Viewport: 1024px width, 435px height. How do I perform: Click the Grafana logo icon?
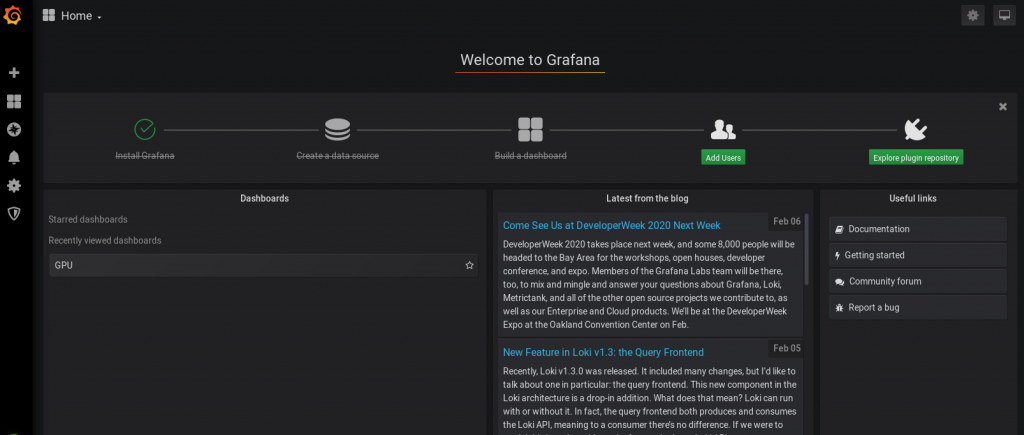click(x=13, y=14)
